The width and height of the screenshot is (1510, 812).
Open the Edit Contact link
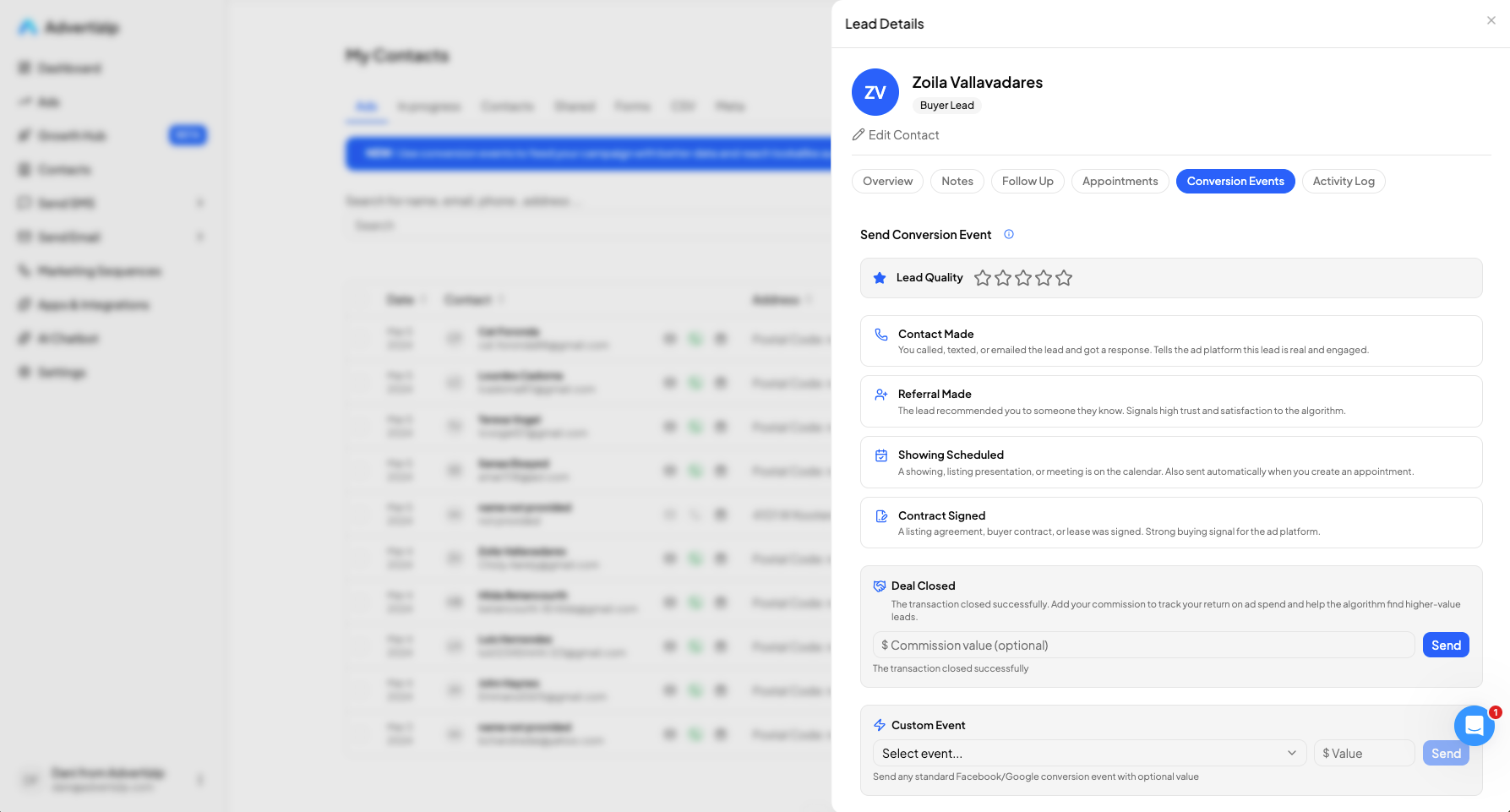pos(896,135)
